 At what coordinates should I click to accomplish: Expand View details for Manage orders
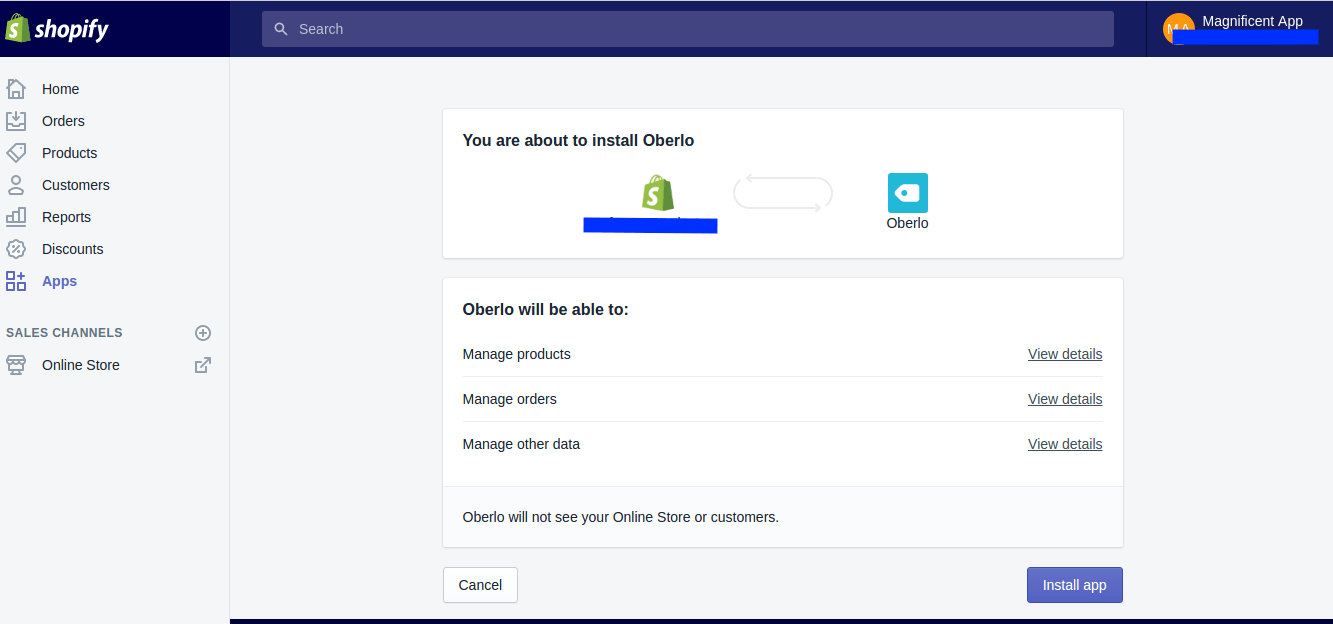[x=1064, y=399]
